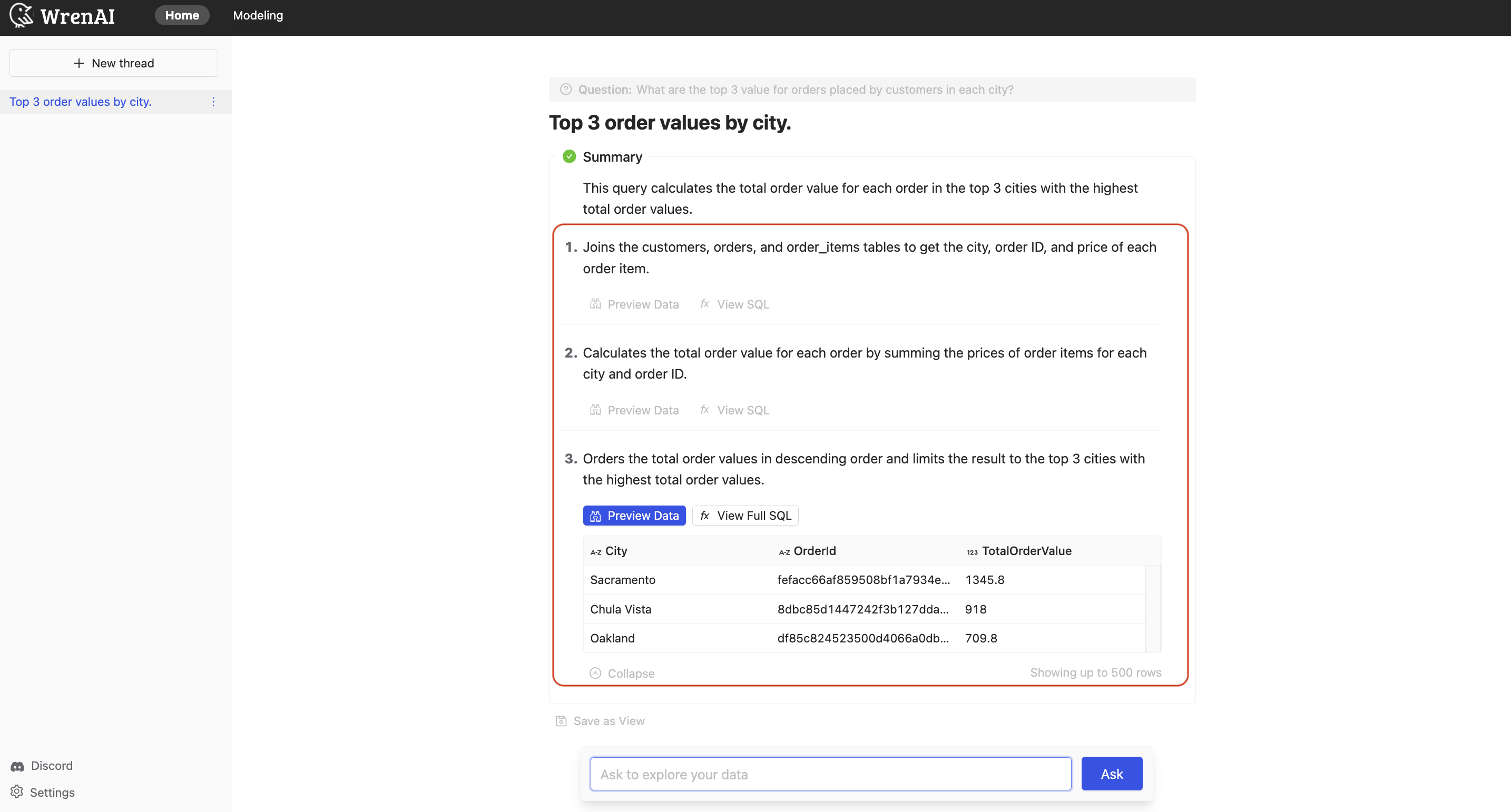Click the plus icon in New thread
The height and width of the screenshot is (812, 1511).
(x=79, y=63)
